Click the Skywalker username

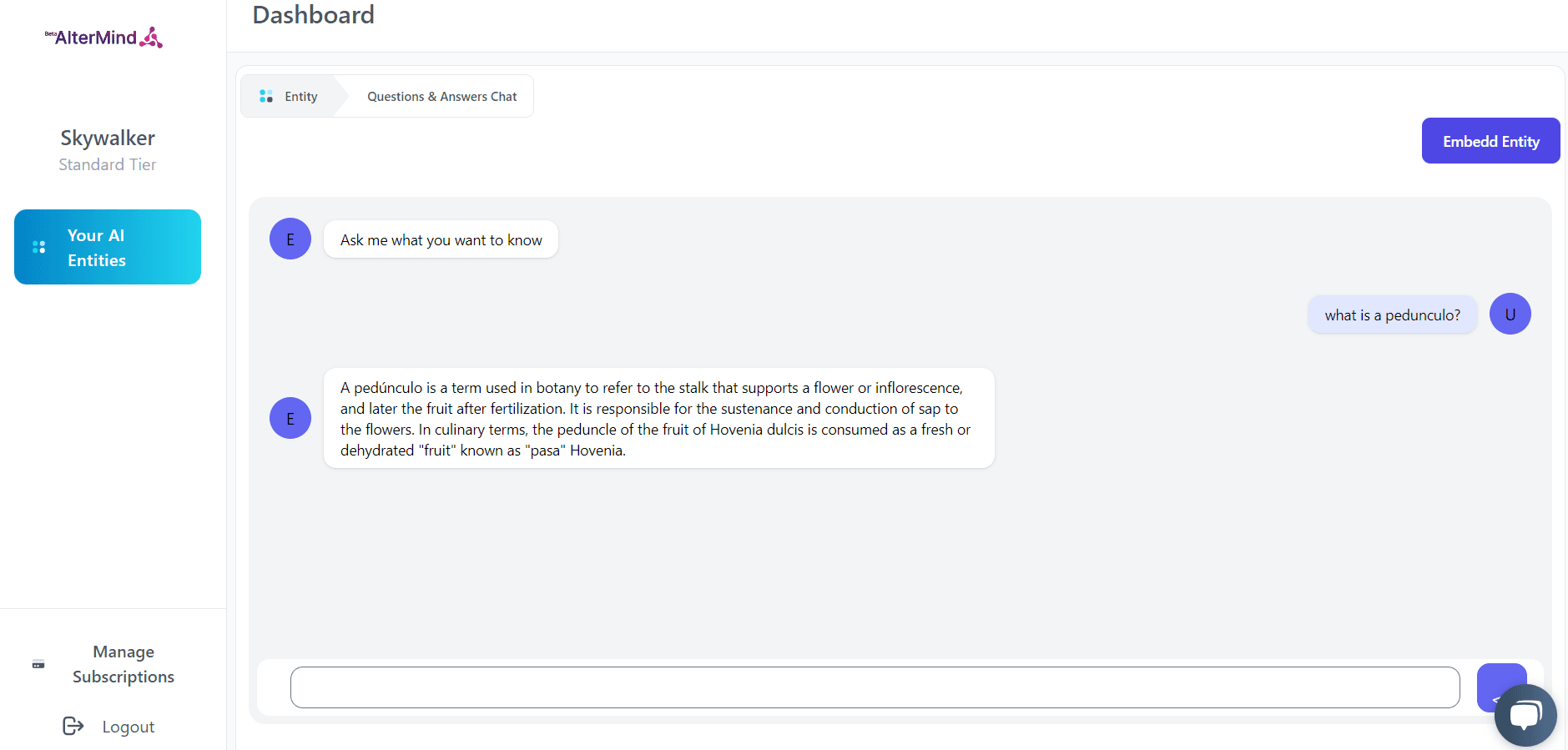pos(108,138)
